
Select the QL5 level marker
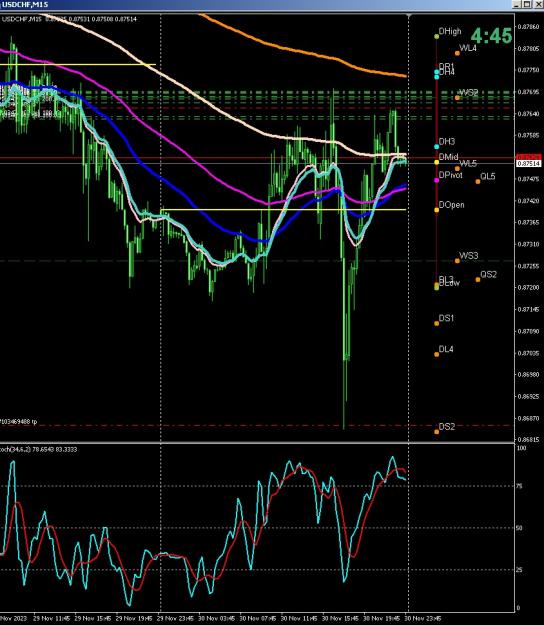point(478,182)
